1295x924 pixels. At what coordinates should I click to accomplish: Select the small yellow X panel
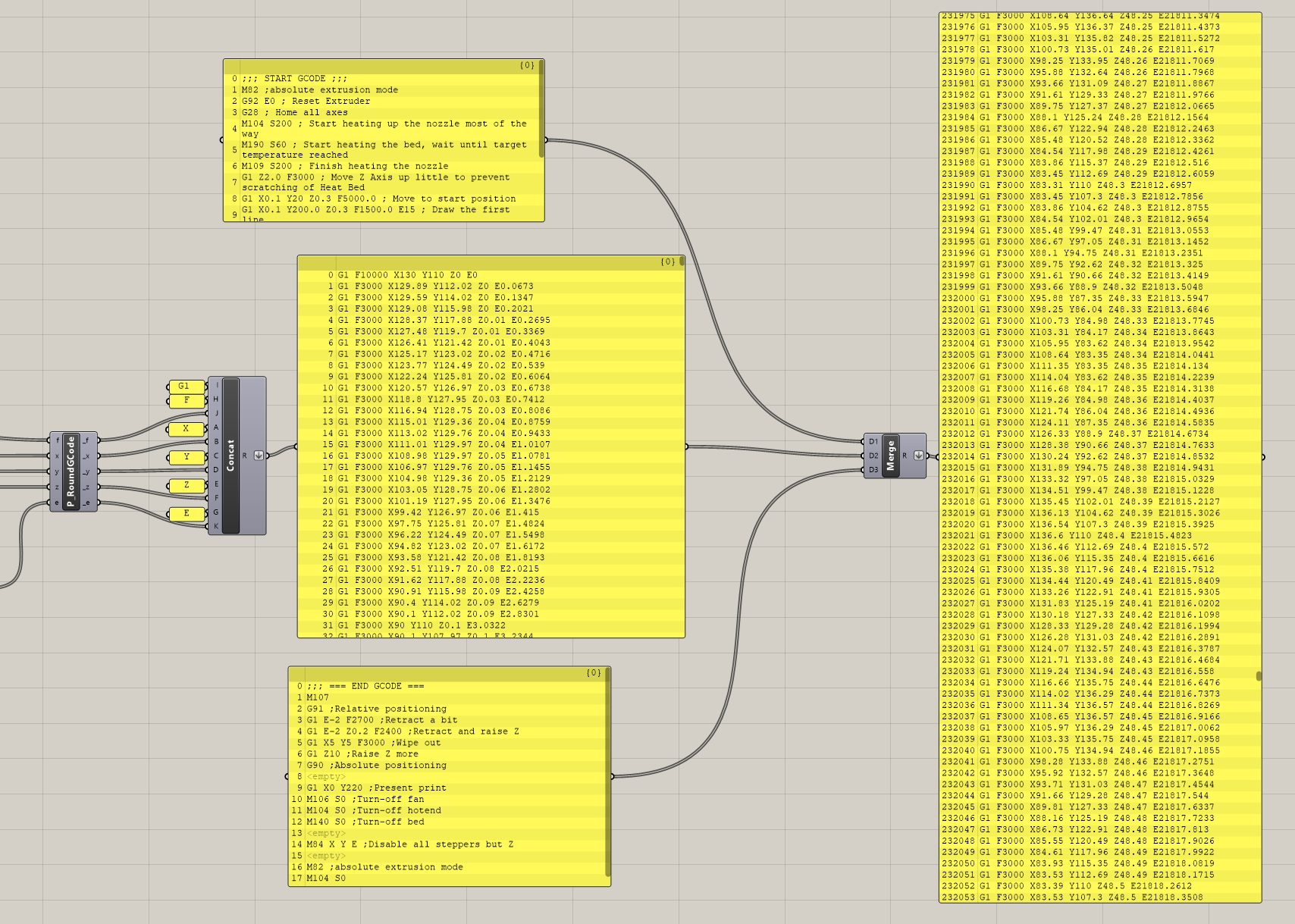(187, 429)
